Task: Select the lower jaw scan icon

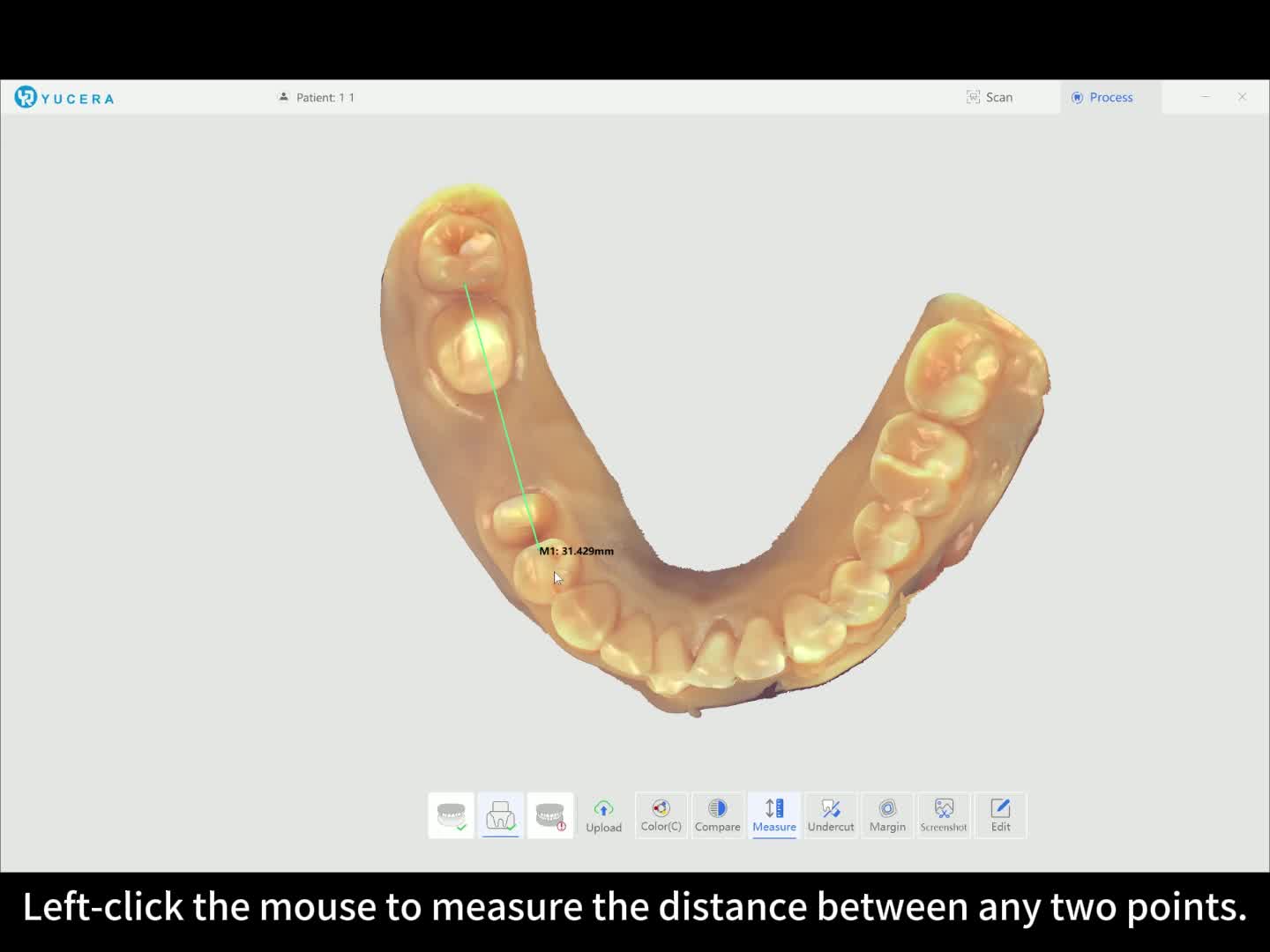Action: [x=500, y=815]
